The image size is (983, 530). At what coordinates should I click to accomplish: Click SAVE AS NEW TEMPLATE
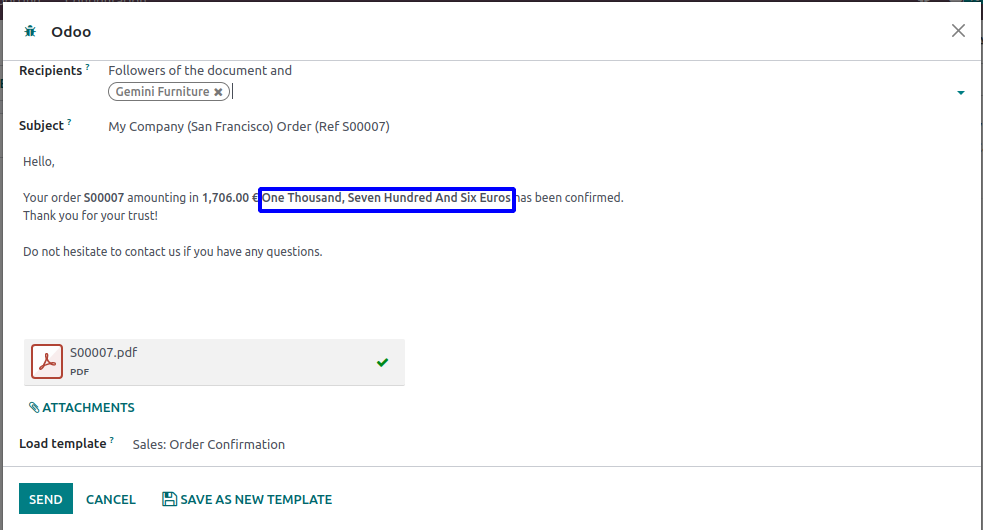pos(256,499)
